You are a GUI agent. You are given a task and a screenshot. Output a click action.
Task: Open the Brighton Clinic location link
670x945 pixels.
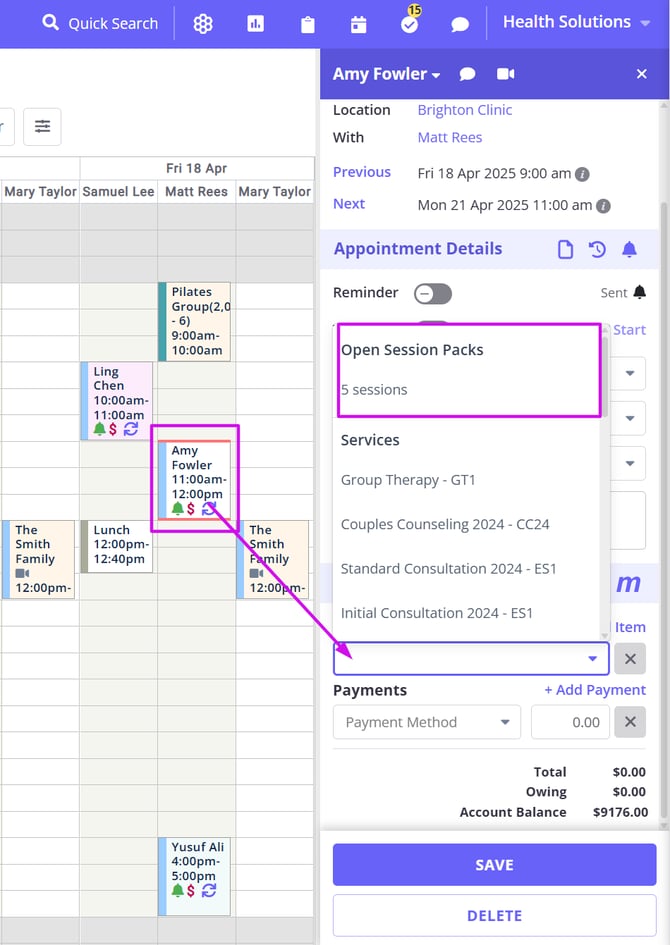(x=464, y=110)
